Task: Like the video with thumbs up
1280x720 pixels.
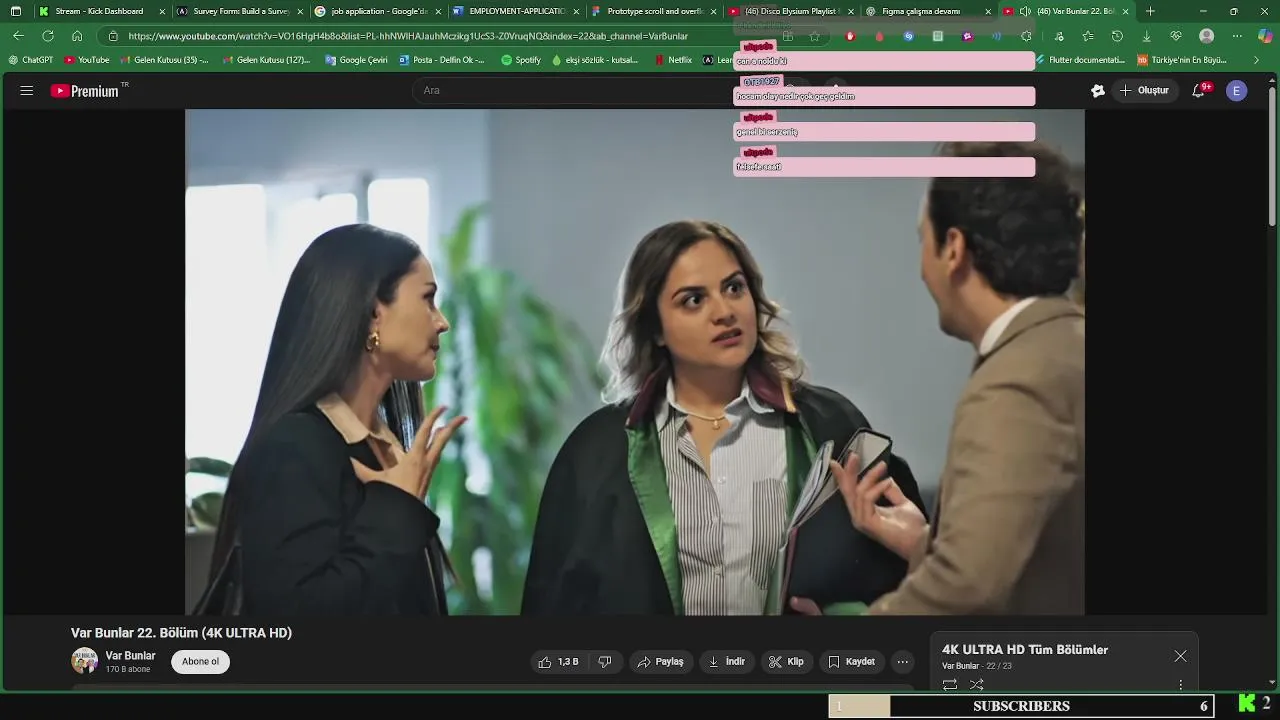Action: (x=558, y=662)
